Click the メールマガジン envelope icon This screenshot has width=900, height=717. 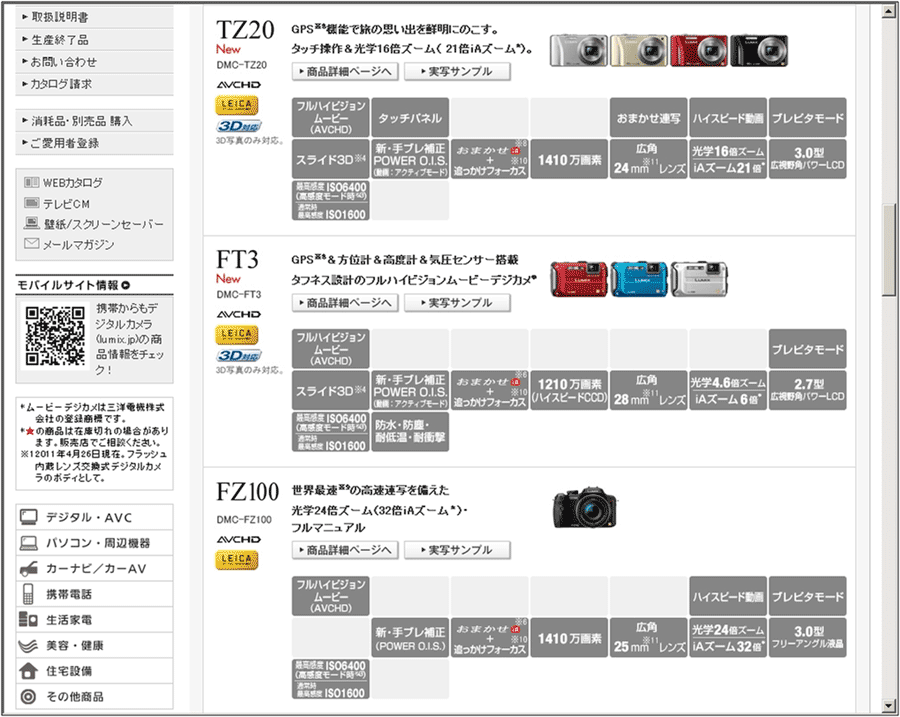point(32,244)
